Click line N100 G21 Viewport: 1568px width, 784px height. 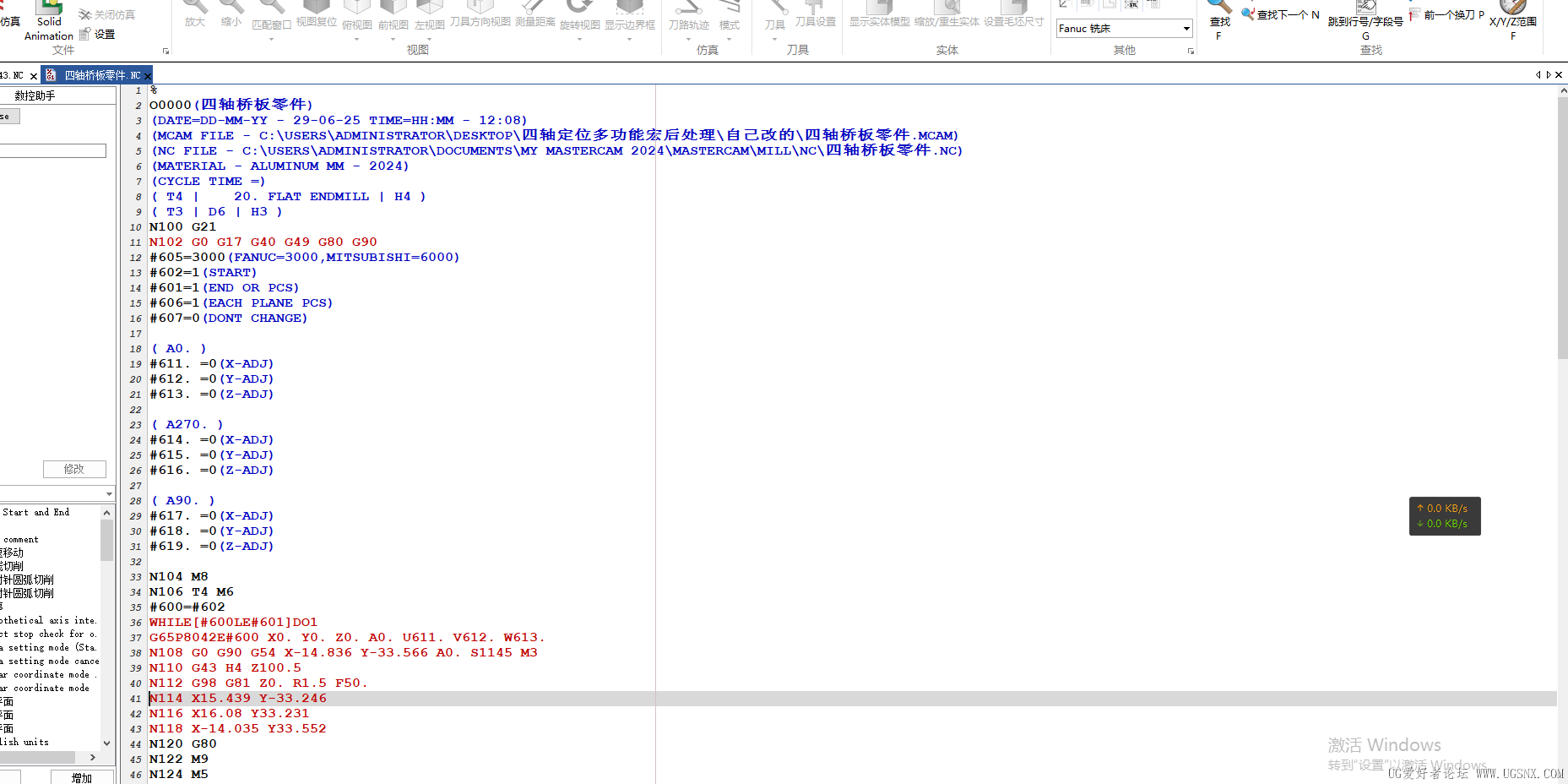pyautogui.click(x=182, y=226)
